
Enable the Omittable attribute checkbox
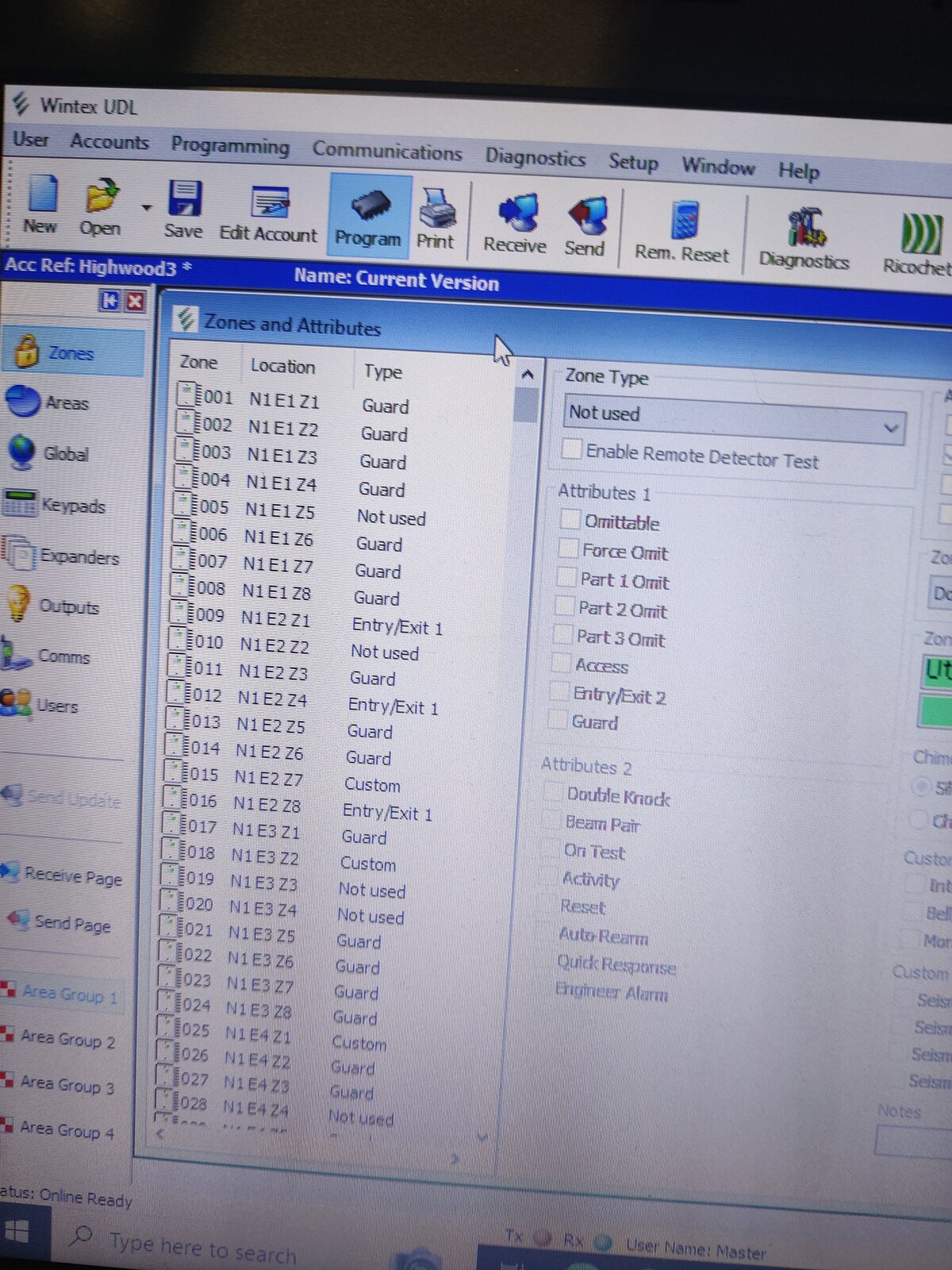point(570,519)
